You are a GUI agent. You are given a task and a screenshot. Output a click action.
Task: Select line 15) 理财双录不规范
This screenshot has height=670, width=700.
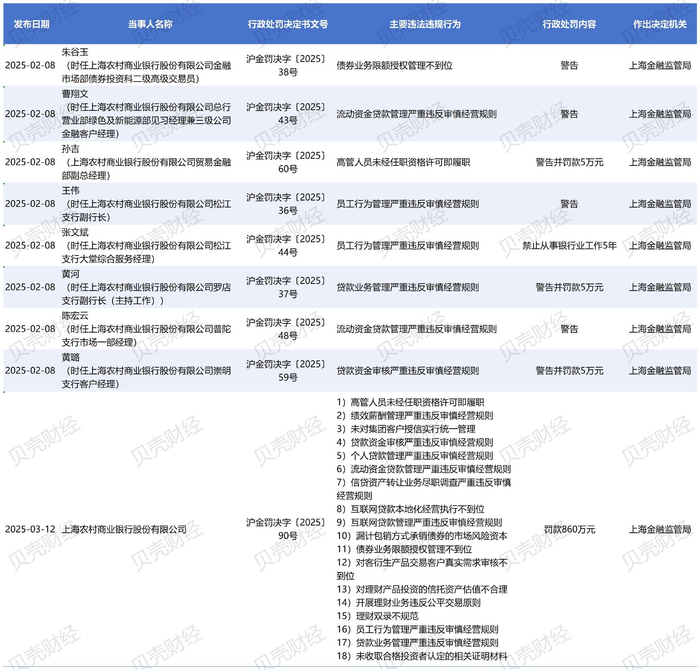point(377,616)
